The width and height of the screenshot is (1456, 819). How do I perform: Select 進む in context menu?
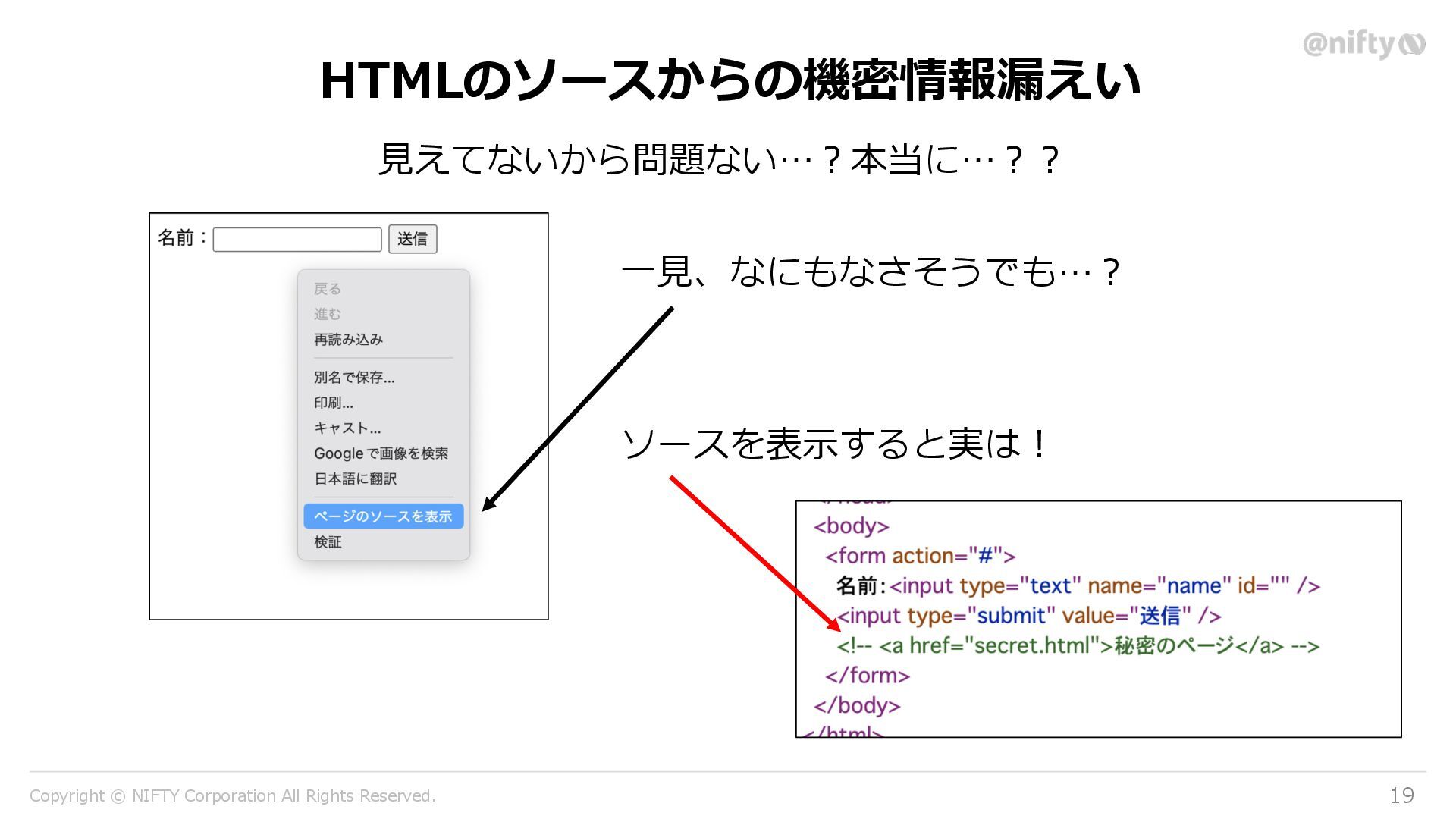pos(328,314)
